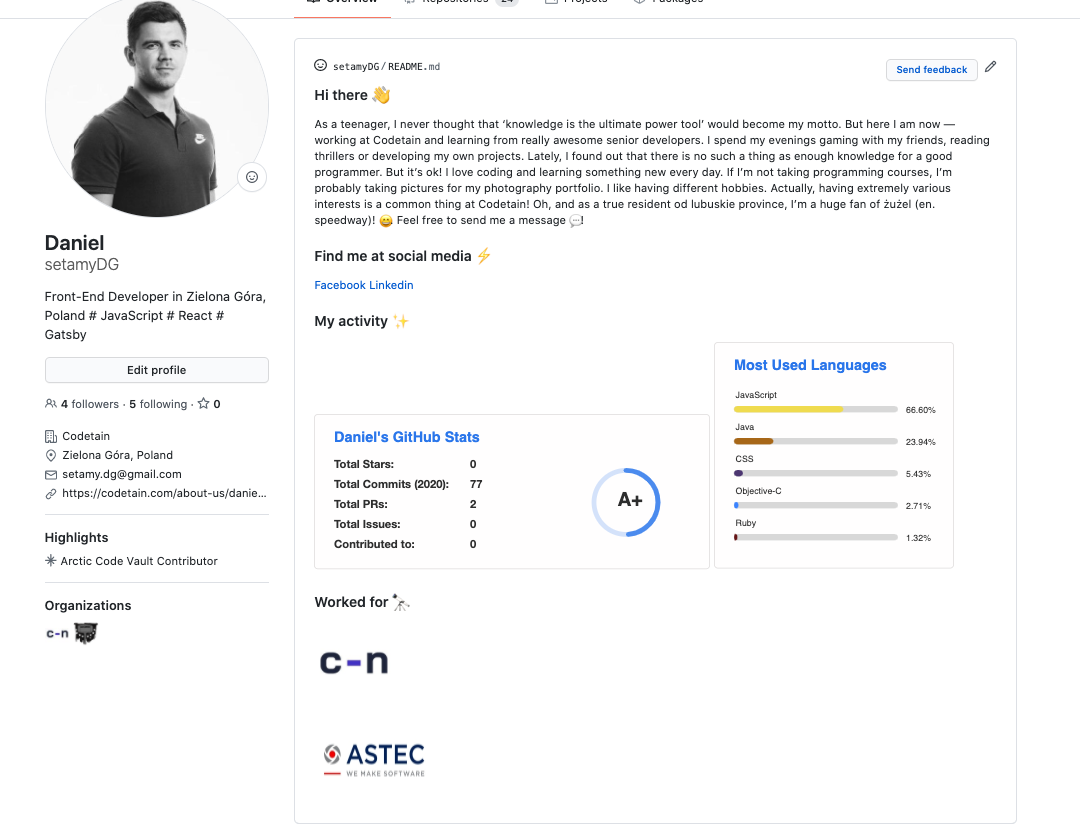Open the Facebook link
Image resolution: width=1080 pixels, height=832 pixels.
point(340,285)
